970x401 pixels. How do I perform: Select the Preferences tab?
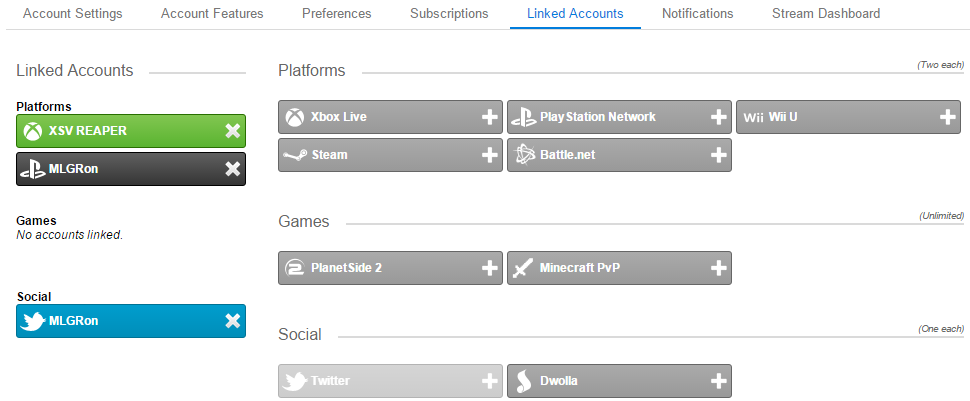[337, 14]
